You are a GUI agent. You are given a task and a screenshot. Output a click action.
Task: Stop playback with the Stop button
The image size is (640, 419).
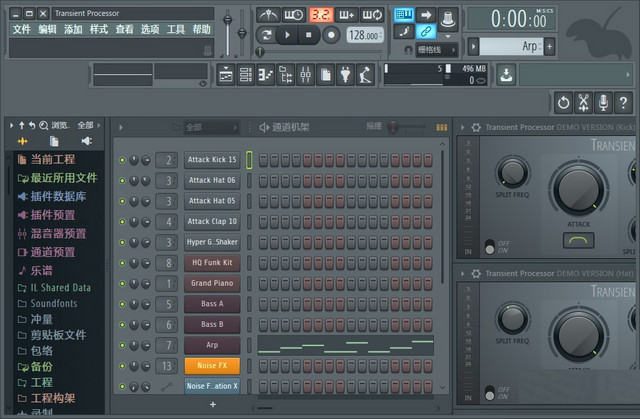(309, 35)
